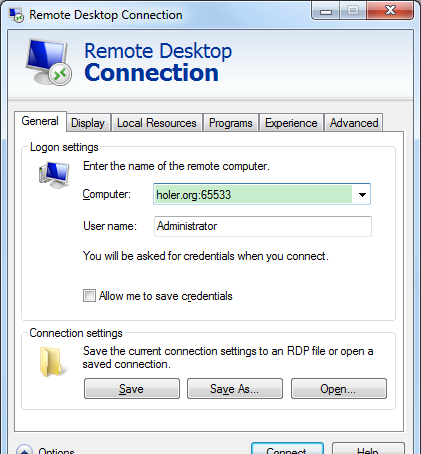Image resolution: width=421 pixels, height=454 pixels.
Task: Click the Open... button
Action: point(339,389)
